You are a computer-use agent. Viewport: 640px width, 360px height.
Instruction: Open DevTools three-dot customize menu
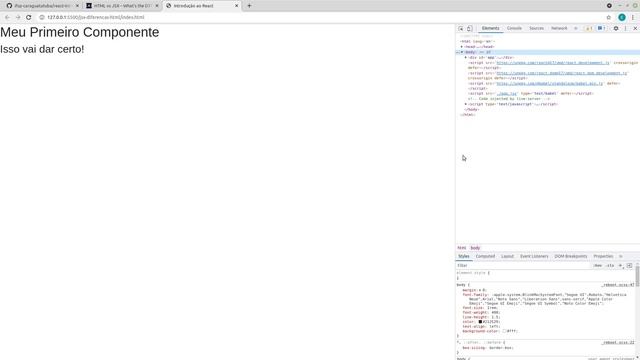click(625, 29)
